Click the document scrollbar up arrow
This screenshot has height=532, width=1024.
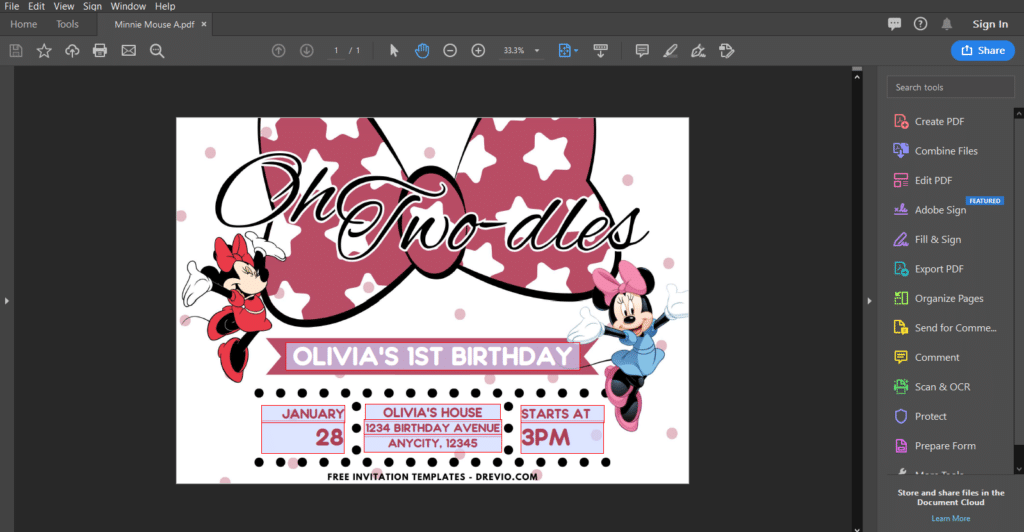[857, 77]
